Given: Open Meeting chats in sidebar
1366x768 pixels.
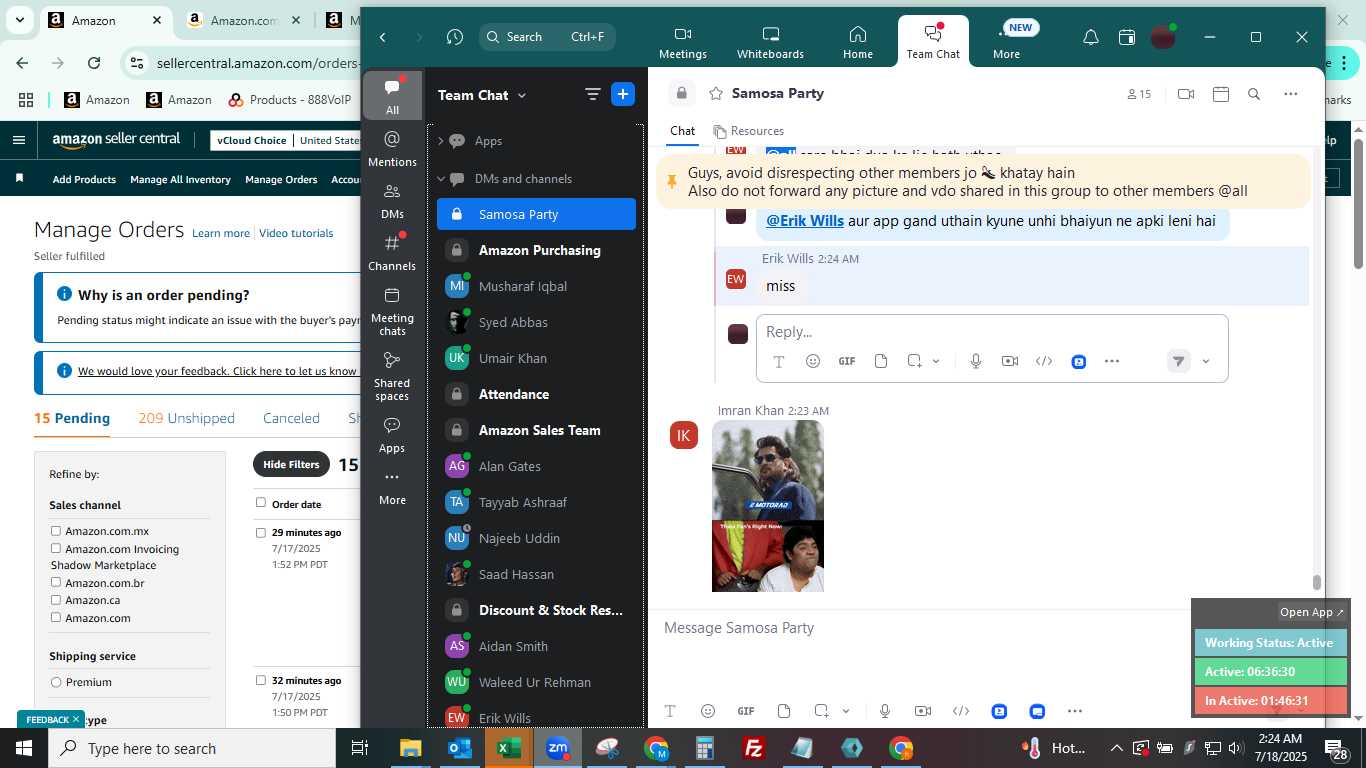Looking at the screenshot, I should (x=392, y=310).
